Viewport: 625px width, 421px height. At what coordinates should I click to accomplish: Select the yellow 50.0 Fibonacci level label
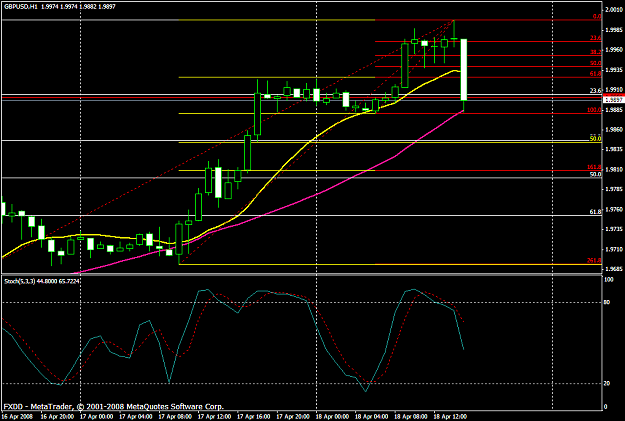click(596, 139)
